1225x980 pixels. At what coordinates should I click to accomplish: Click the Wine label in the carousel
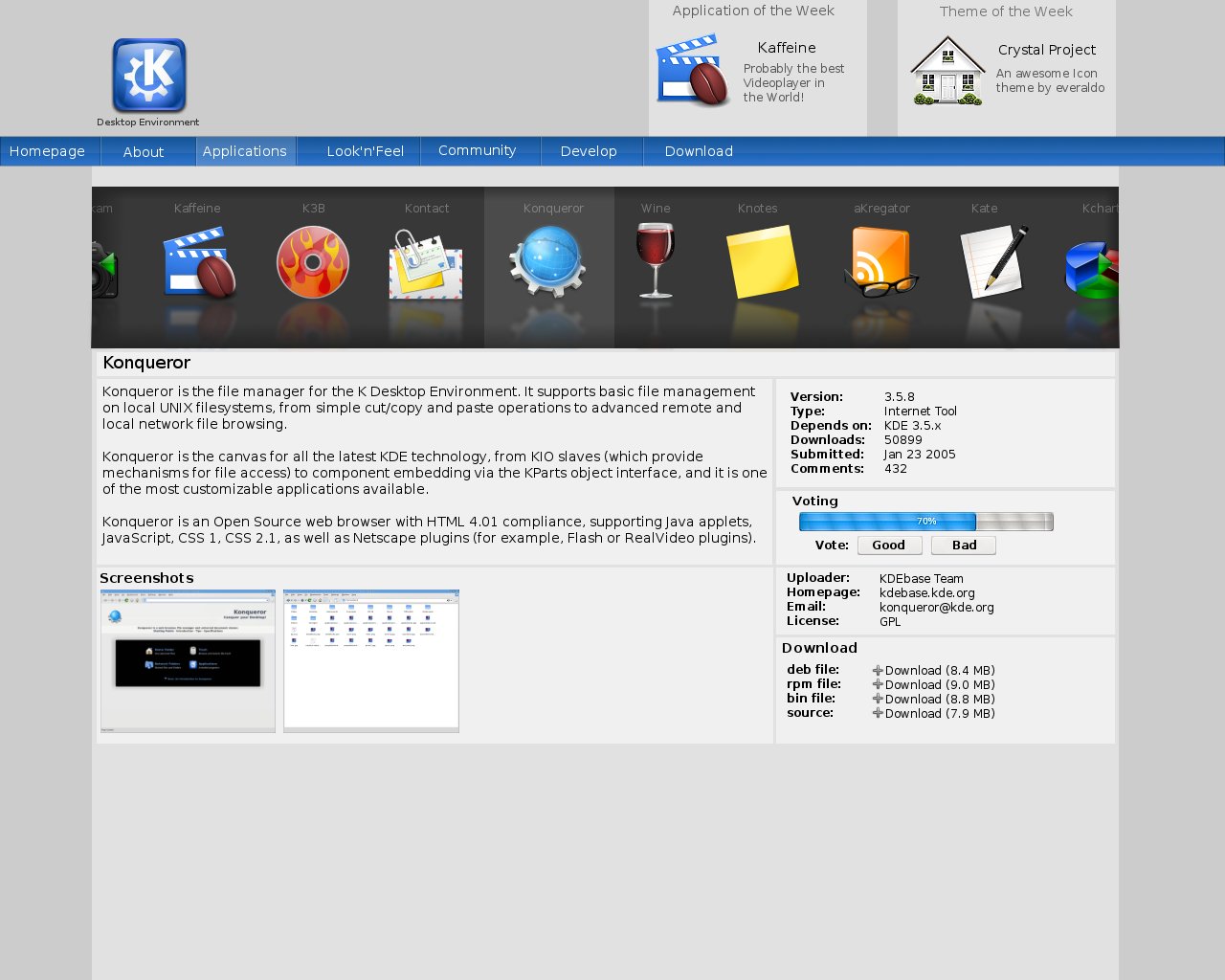click(x=656, y=209)
